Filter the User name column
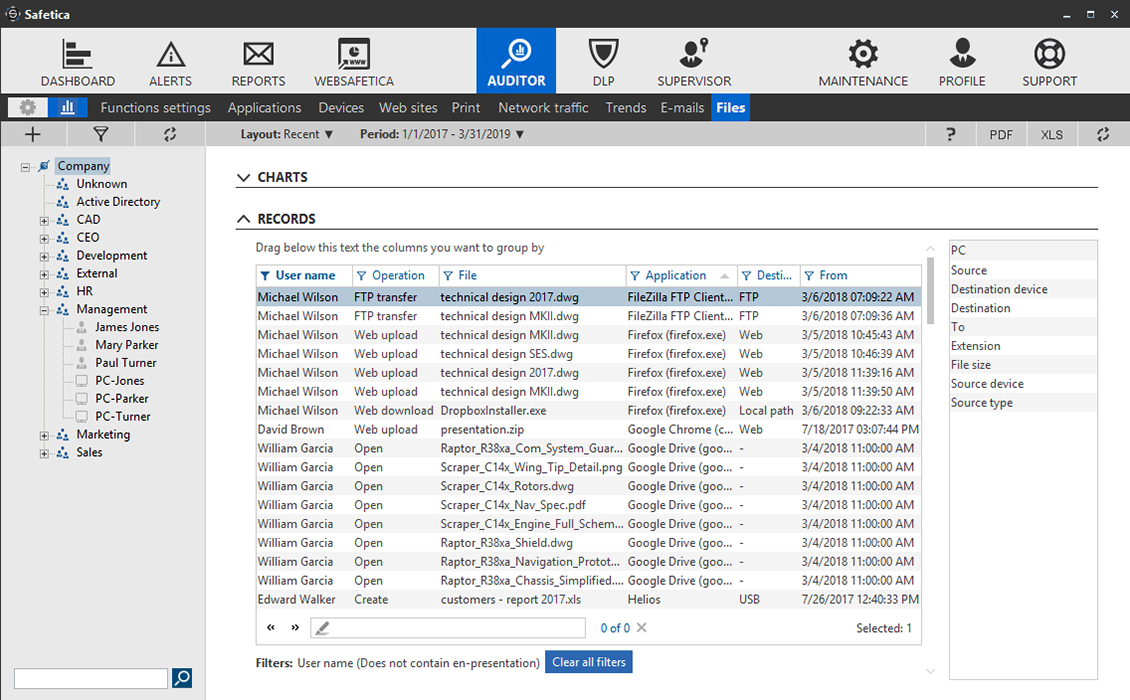The width and height of the screenshot is (1130, 700). [265, 275]
